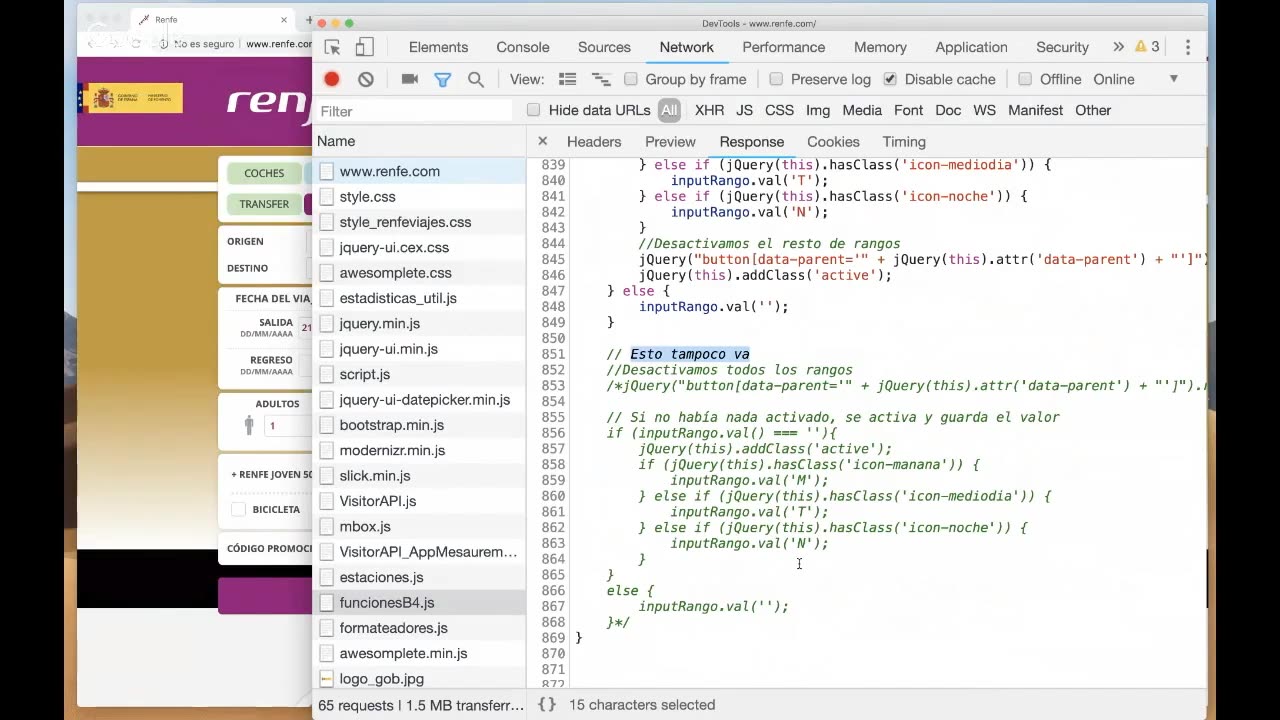Toggle the waterfall overview view icon
1280x720 pixels.
(x=601, y=79)
